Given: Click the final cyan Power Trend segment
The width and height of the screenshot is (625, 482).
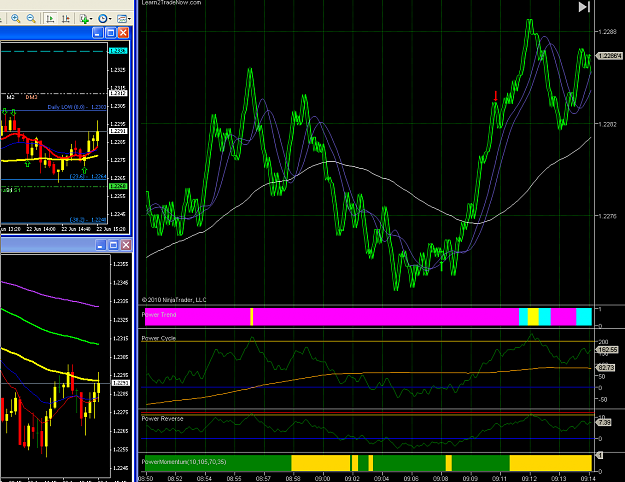Looking at the screenshot, I should tap(584, 317).
